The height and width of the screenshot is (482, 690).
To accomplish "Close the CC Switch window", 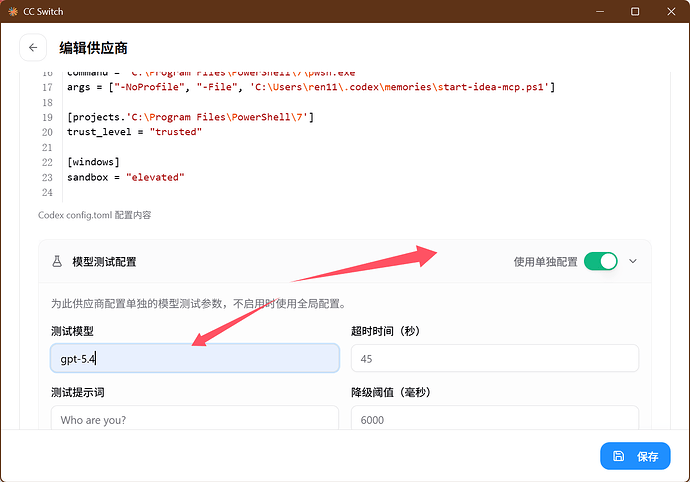I will click(x=671, y=11).
